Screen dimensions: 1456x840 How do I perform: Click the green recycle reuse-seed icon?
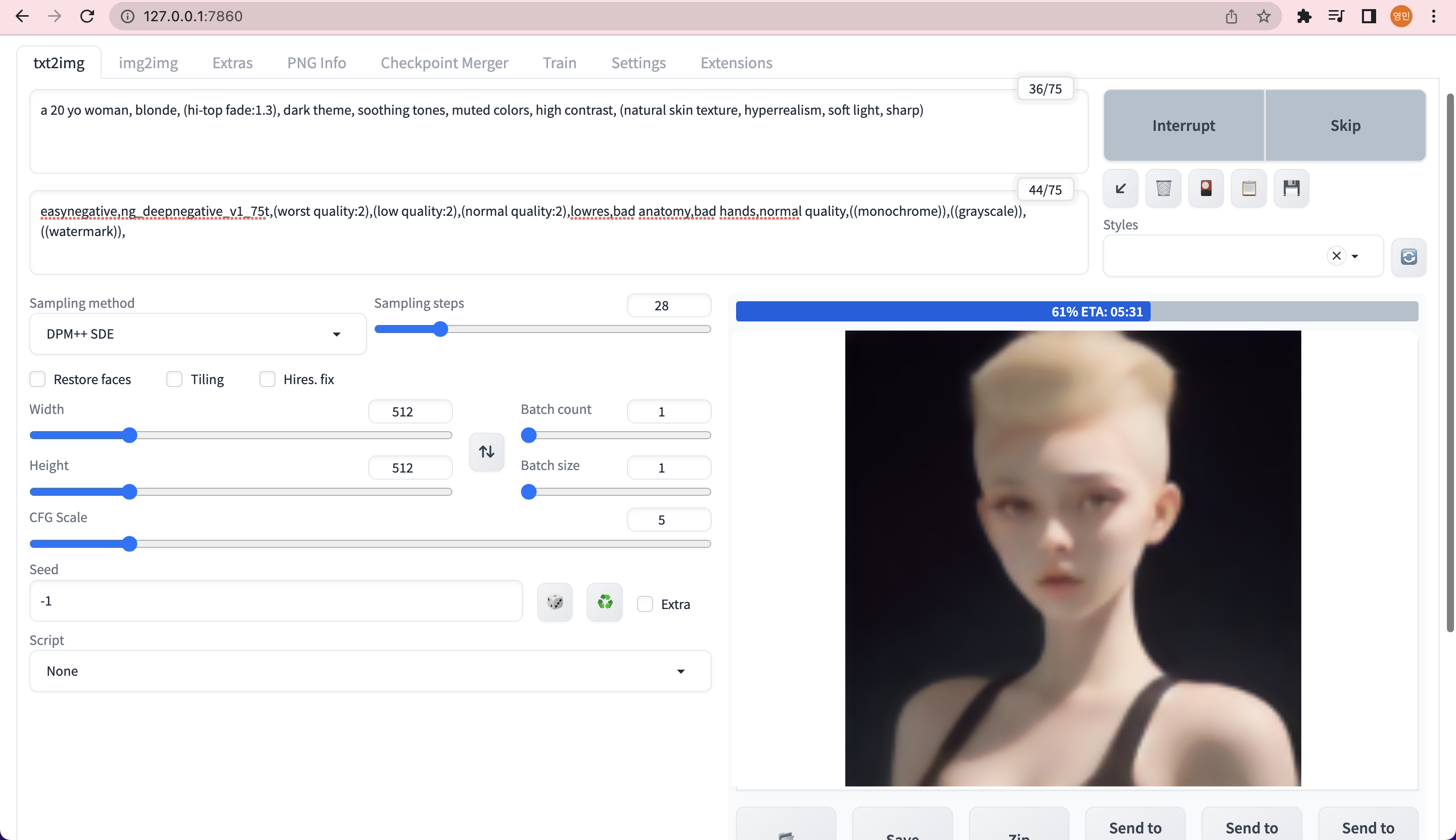[604, 602]
